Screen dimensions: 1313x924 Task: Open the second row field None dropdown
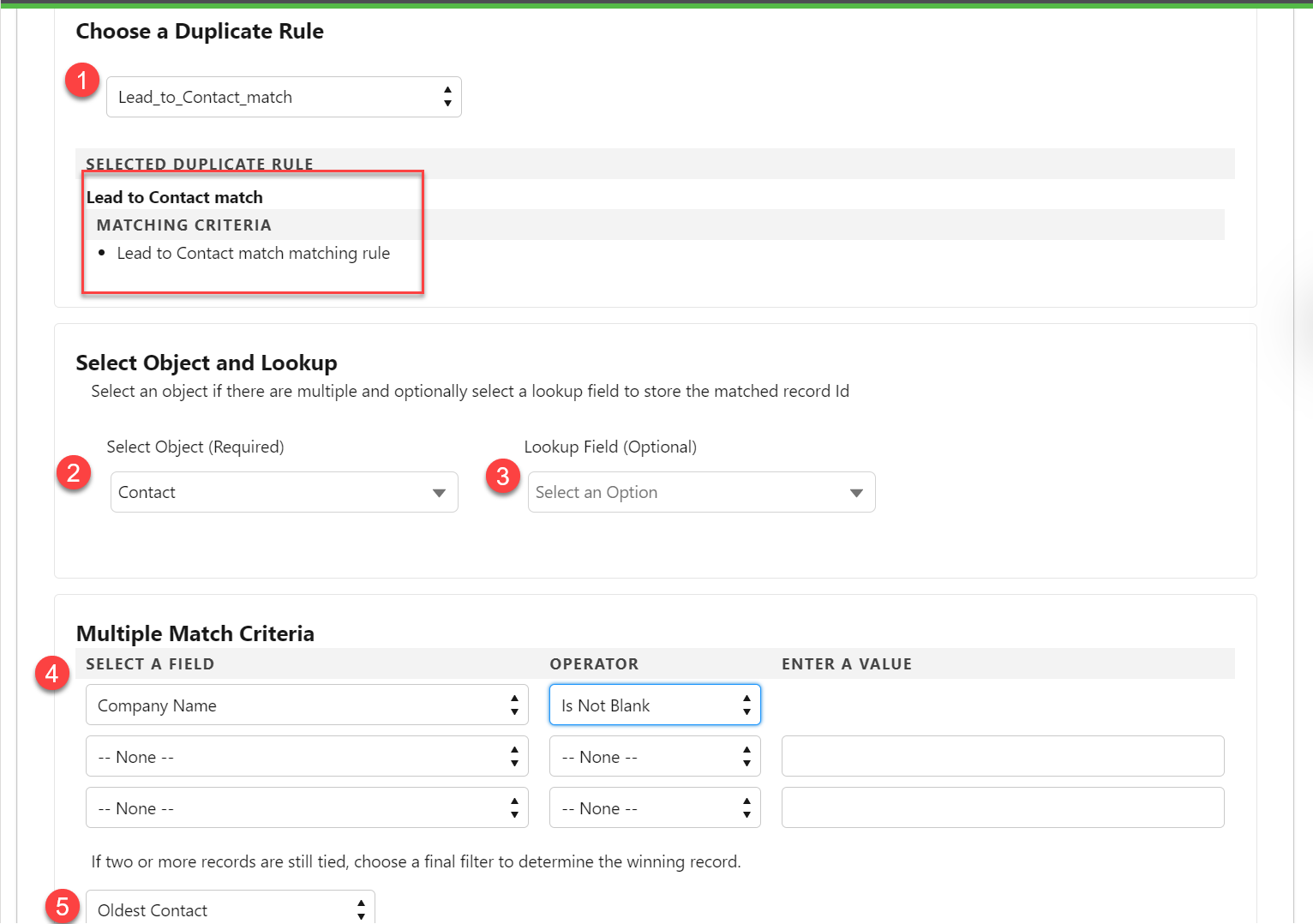pyautogui.click(x=307, y=757)
